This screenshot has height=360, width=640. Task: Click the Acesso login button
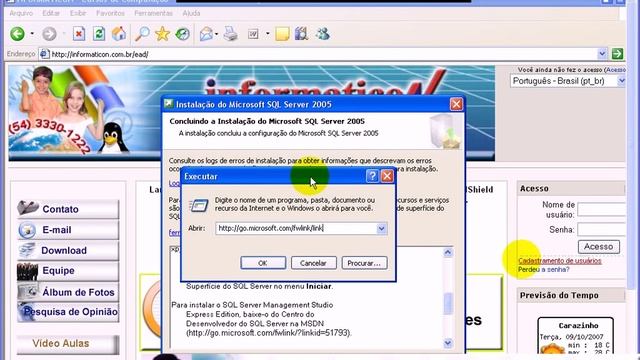pyautogui.click(x=598, y=247)
